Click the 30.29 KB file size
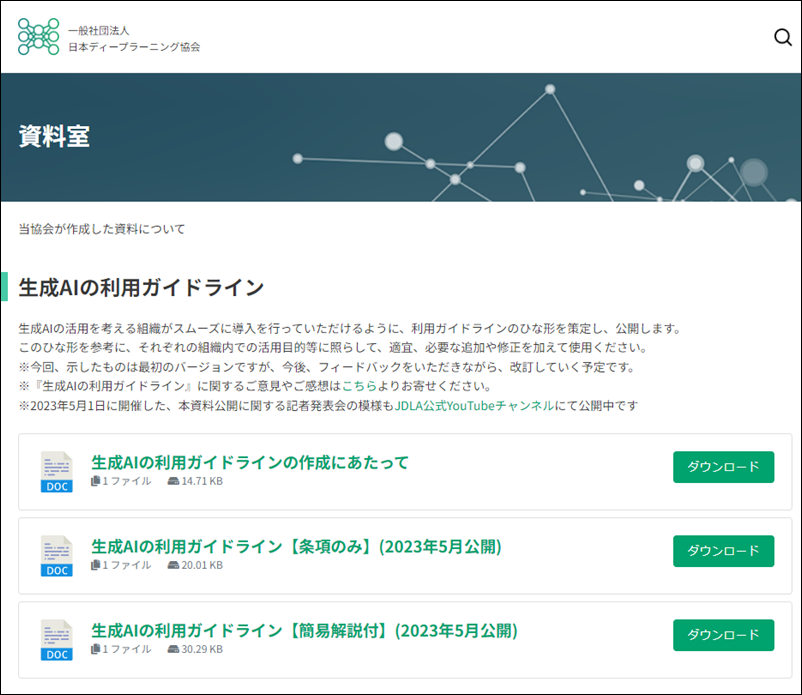Screen dimensions: 802x695 pyautogui.click(x=202, y=649)
